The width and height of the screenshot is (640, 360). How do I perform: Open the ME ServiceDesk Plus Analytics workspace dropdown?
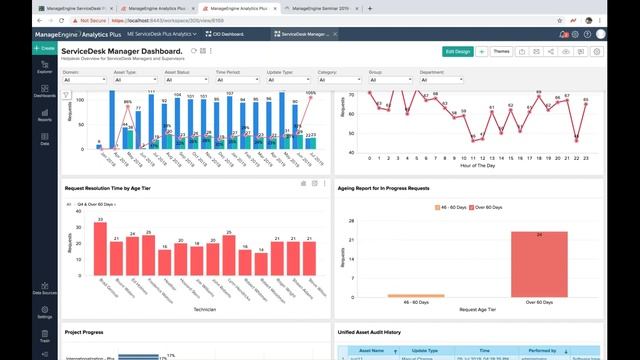(x=162, y=34)
